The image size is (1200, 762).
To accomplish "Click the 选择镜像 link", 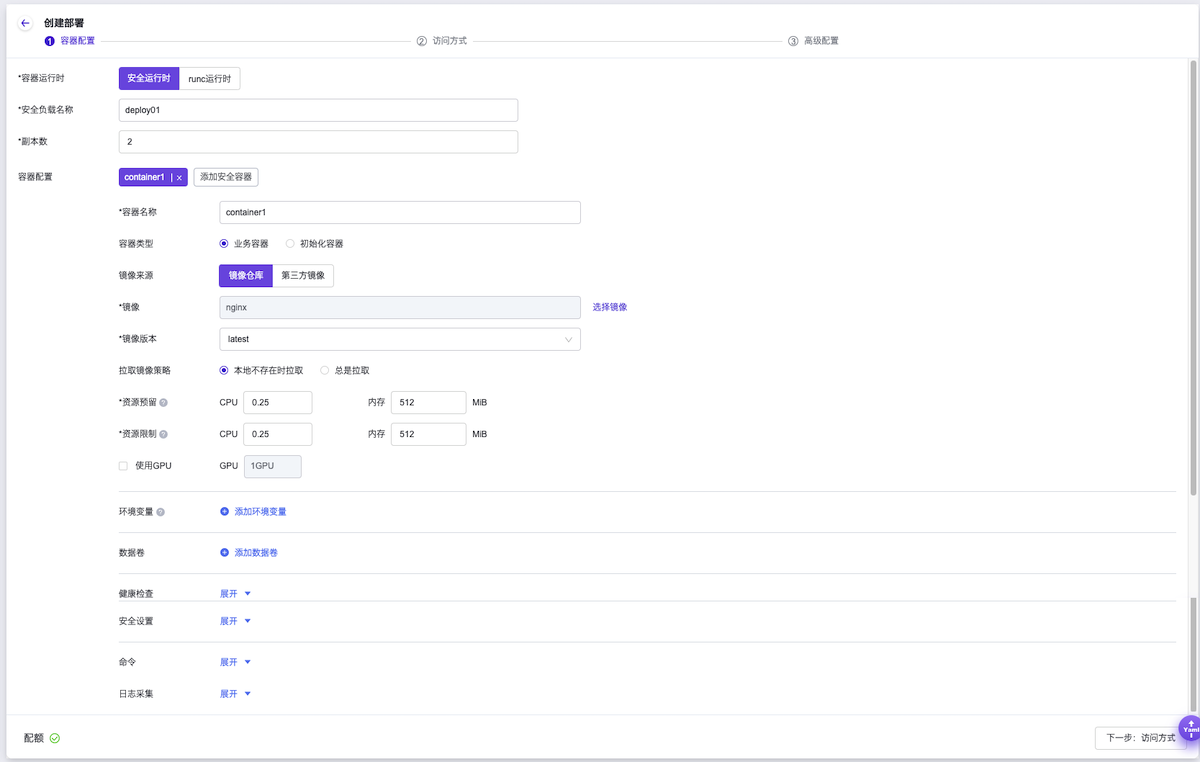I will click(609, 307).
